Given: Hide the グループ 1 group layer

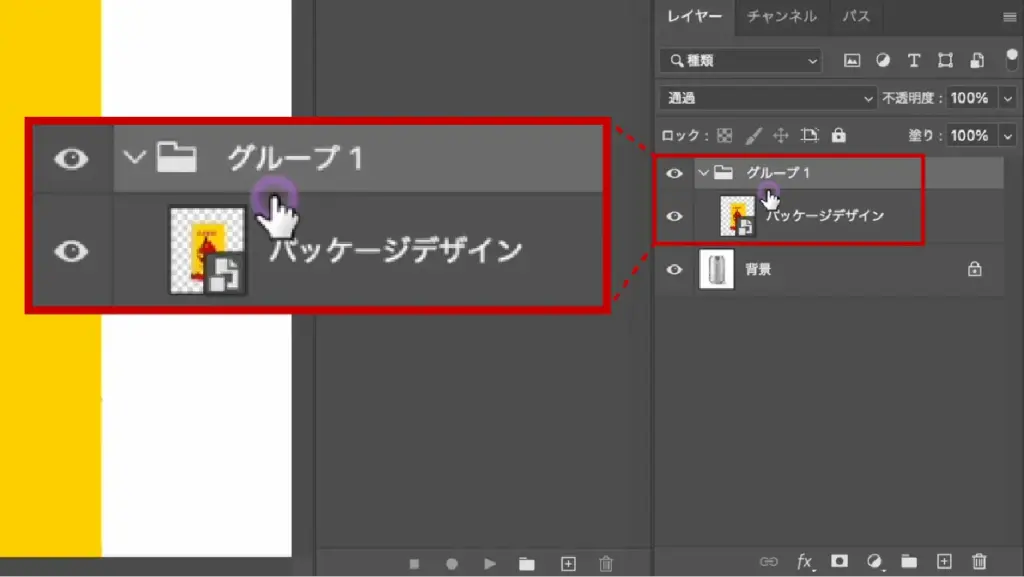Looking at the screenshot, I should [675, 173].
